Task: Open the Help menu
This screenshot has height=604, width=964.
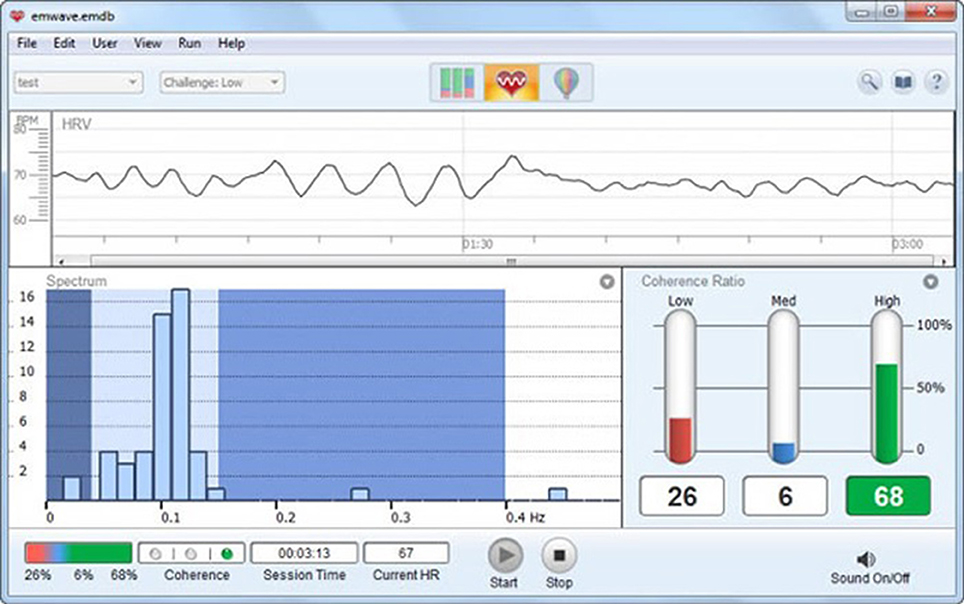Action: 231,43
